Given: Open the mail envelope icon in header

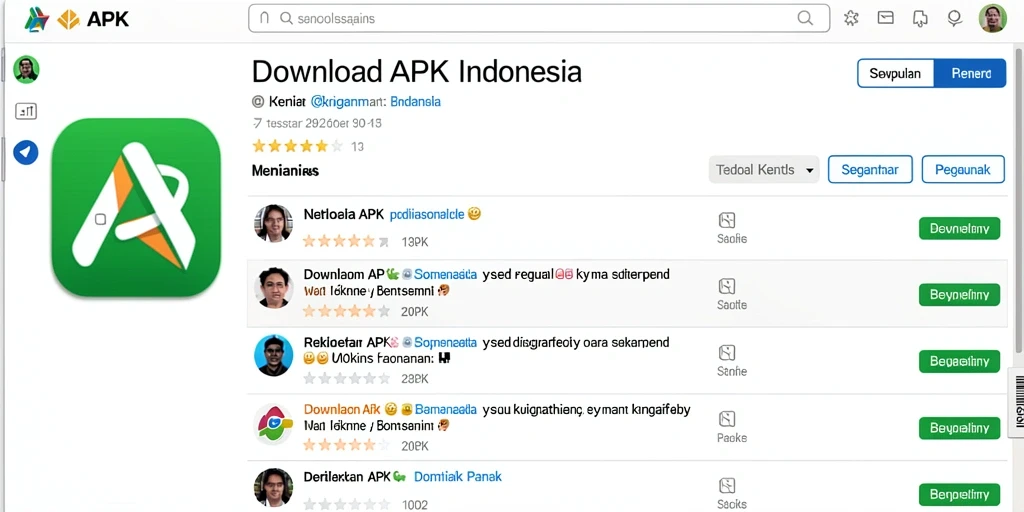Looking at the screenshot, I should click(x=886, y=18).
